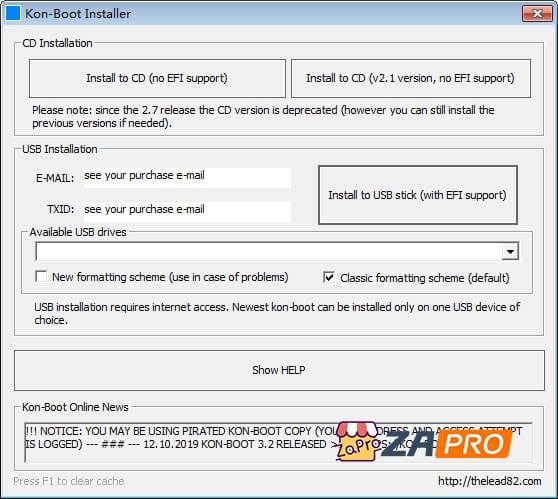This screenshot has width=558, height=499.
Task: Focus the TXID input field
Action: point(187,210)
